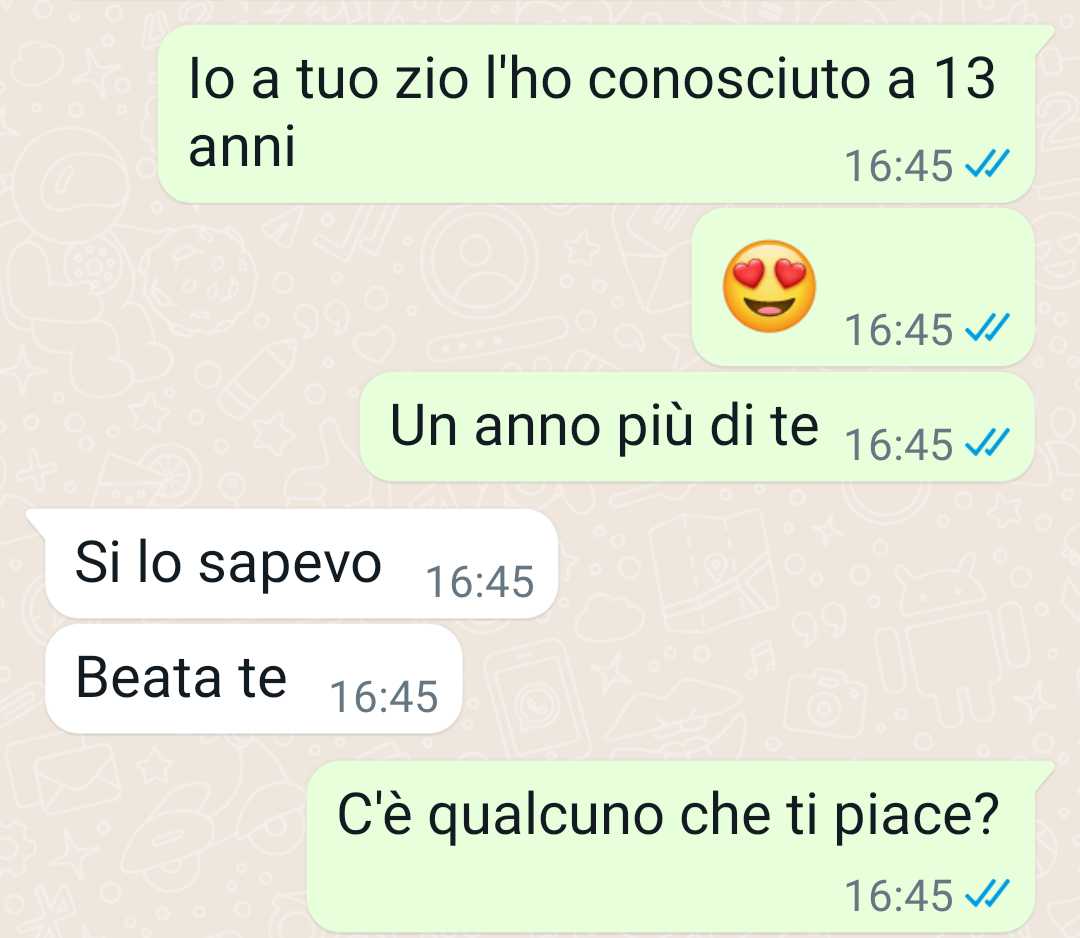Click double checkmark on 'C'è qualcuno che ti piace?'
The image size is (1080, 938).
coord(988,893)
